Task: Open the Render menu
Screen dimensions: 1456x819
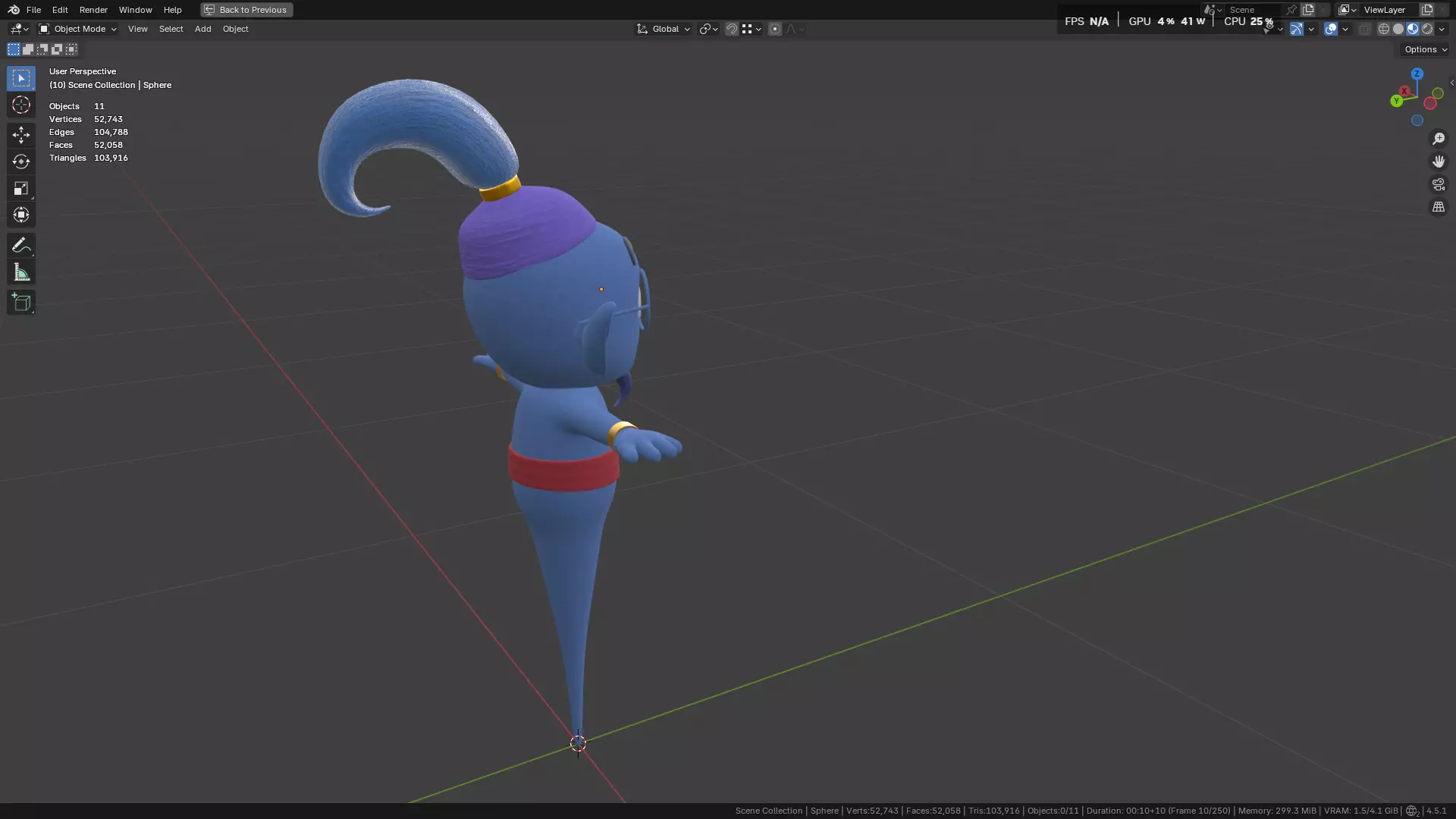Action: point(93,10)
